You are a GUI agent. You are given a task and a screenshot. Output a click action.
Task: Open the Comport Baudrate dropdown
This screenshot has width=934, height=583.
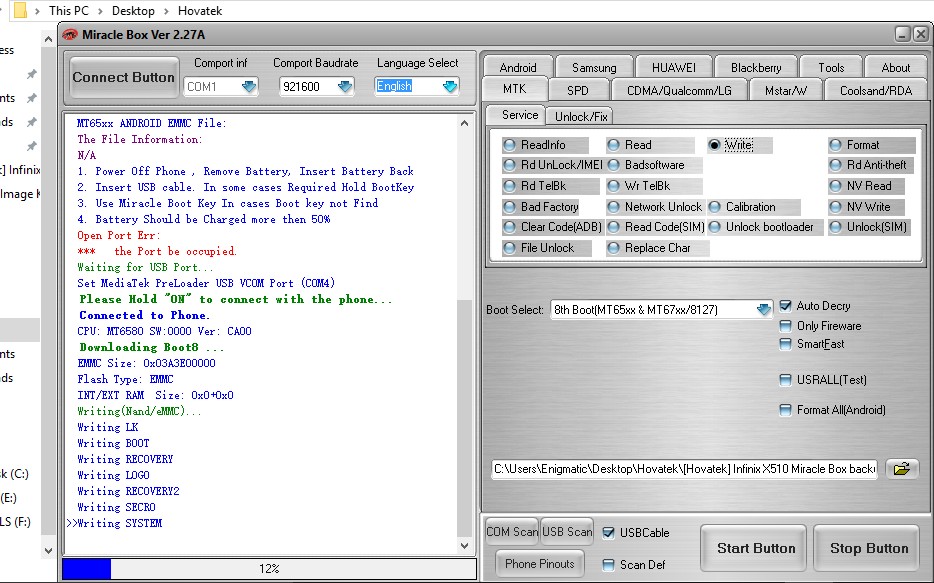tap(345, 87)
